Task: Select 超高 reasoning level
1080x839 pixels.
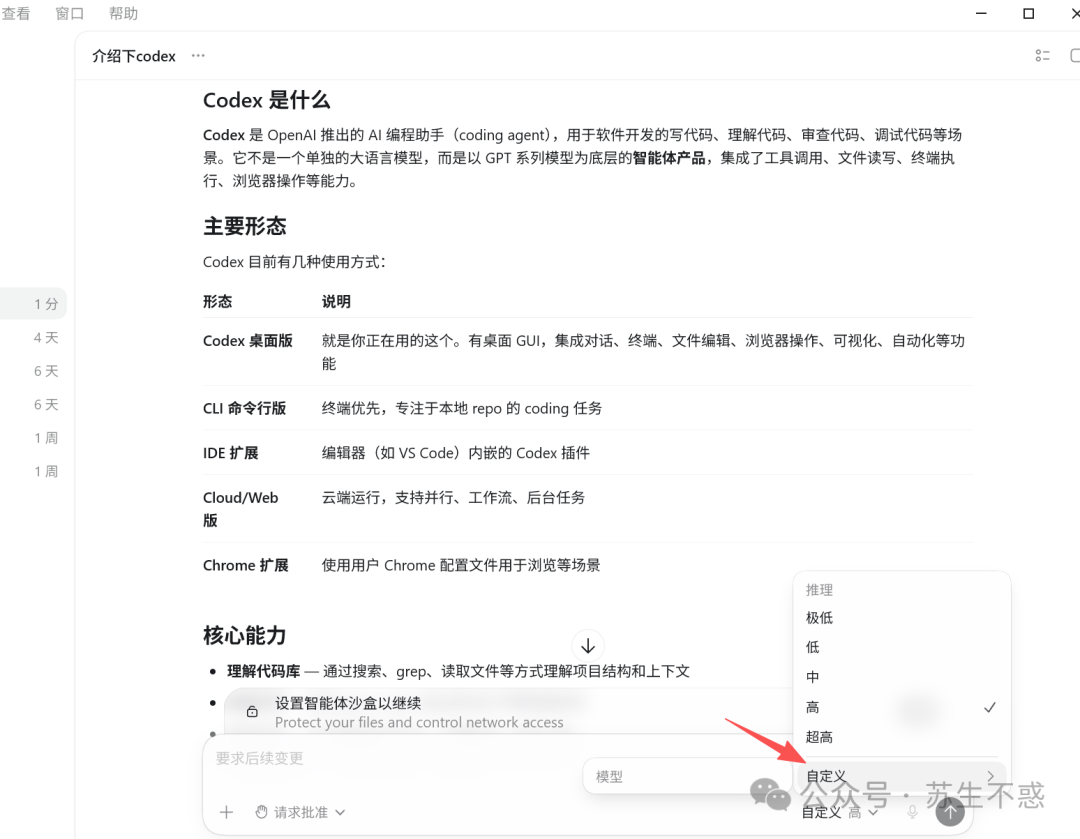Action: click(x=902, y=737)
